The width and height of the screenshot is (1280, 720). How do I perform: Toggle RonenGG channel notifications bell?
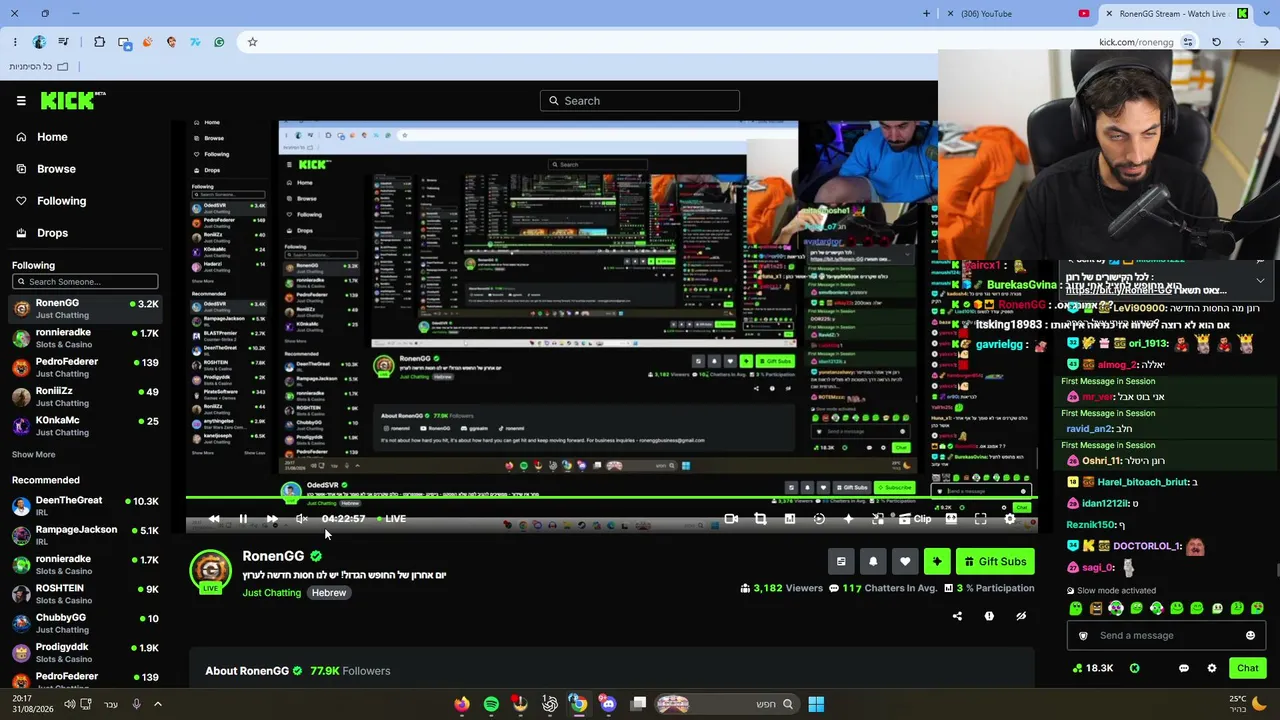click(873, 562)
